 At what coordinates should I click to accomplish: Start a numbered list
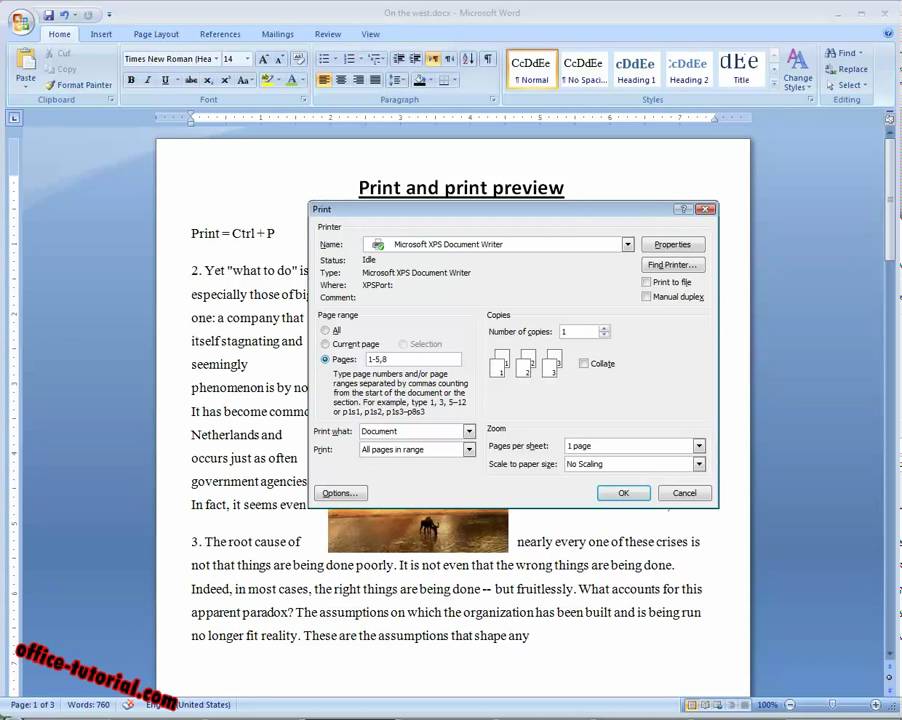(x=349, y=59)
